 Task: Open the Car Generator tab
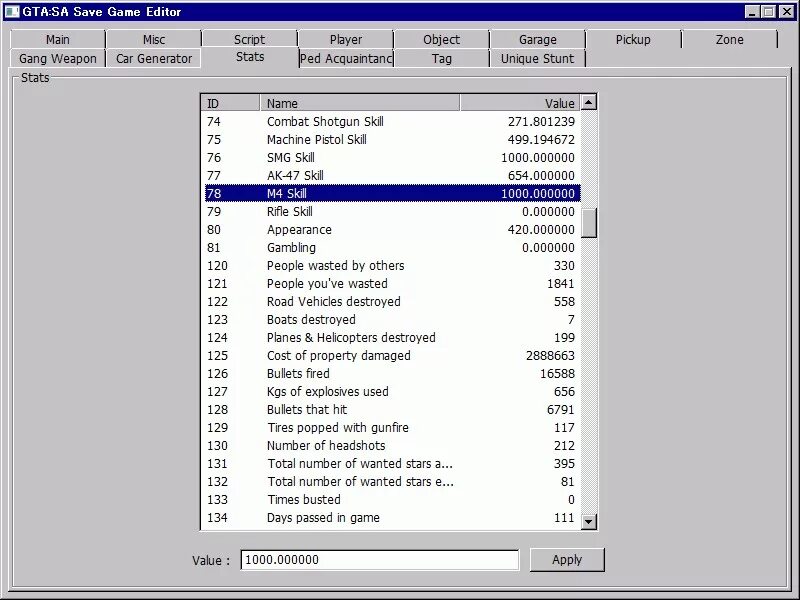(x=154, y=58)
